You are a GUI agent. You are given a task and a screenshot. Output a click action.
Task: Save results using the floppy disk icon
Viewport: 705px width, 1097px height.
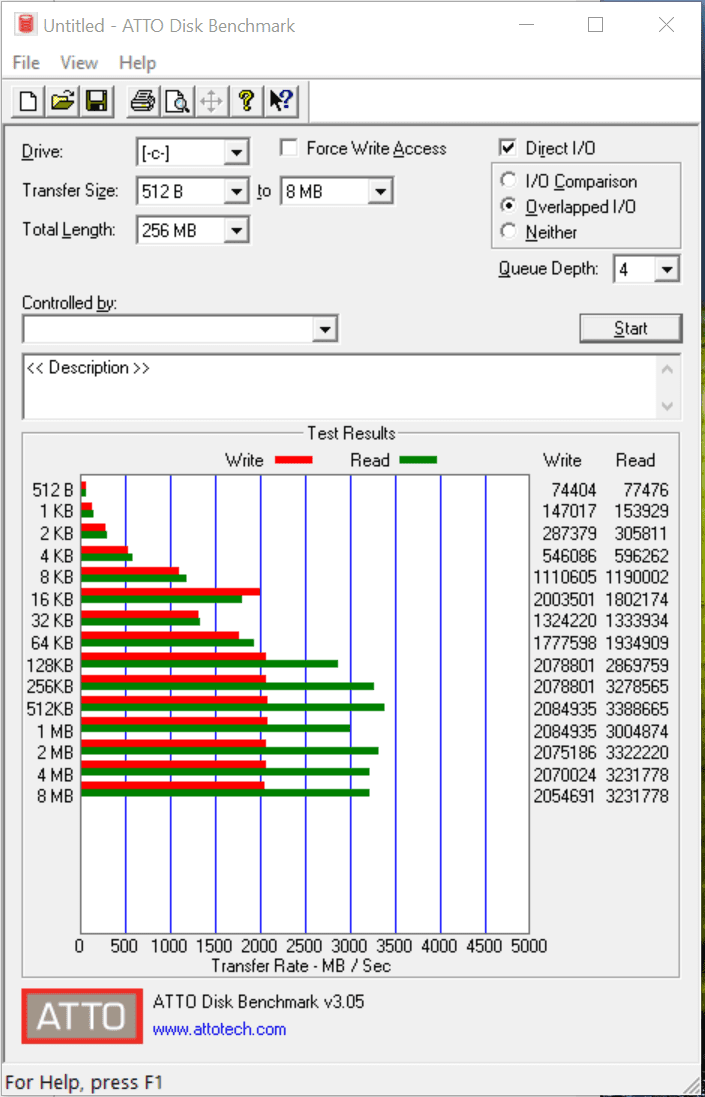pos(97,101)
